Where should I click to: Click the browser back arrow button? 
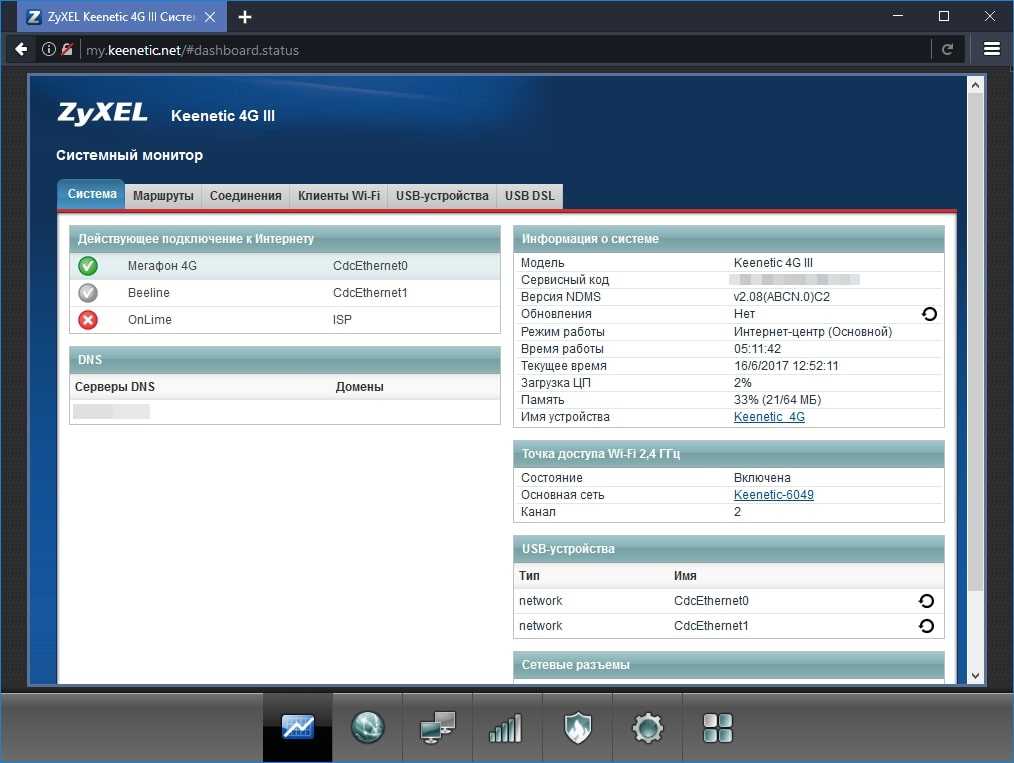tap(21, 49)
